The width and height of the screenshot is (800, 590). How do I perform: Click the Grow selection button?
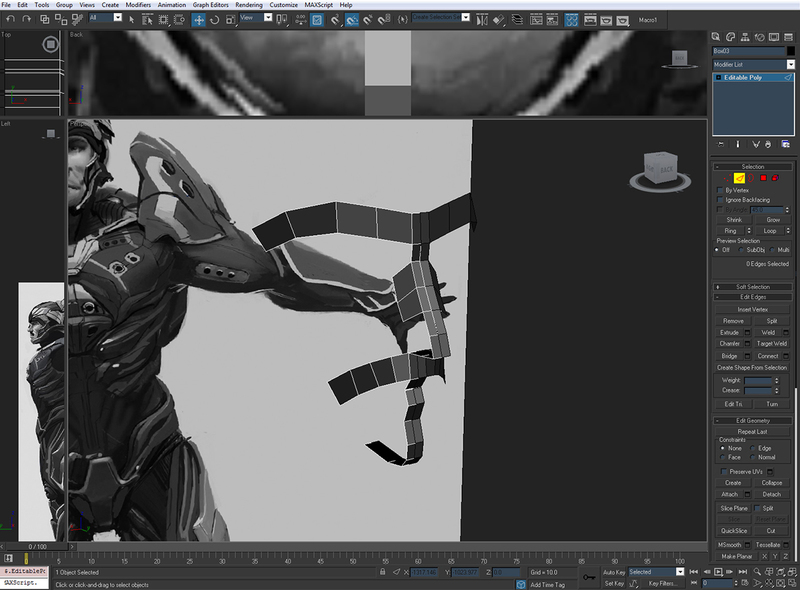tap(773, 219)
